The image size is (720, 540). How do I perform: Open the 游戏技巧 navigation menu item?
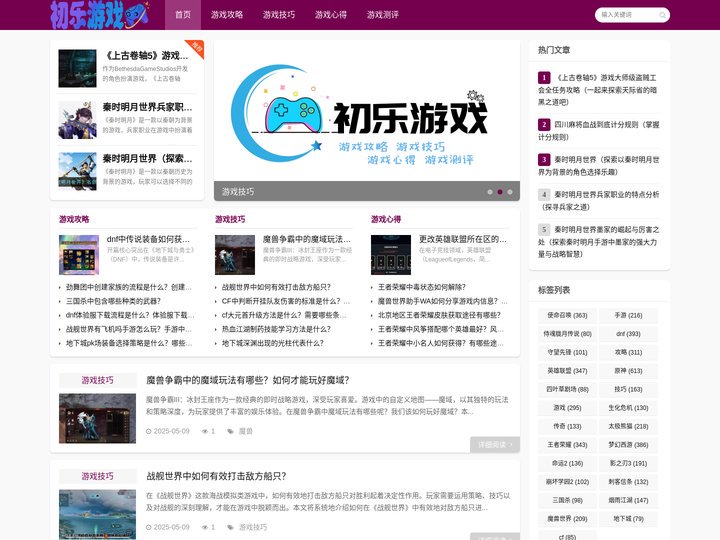pos(279,15)
